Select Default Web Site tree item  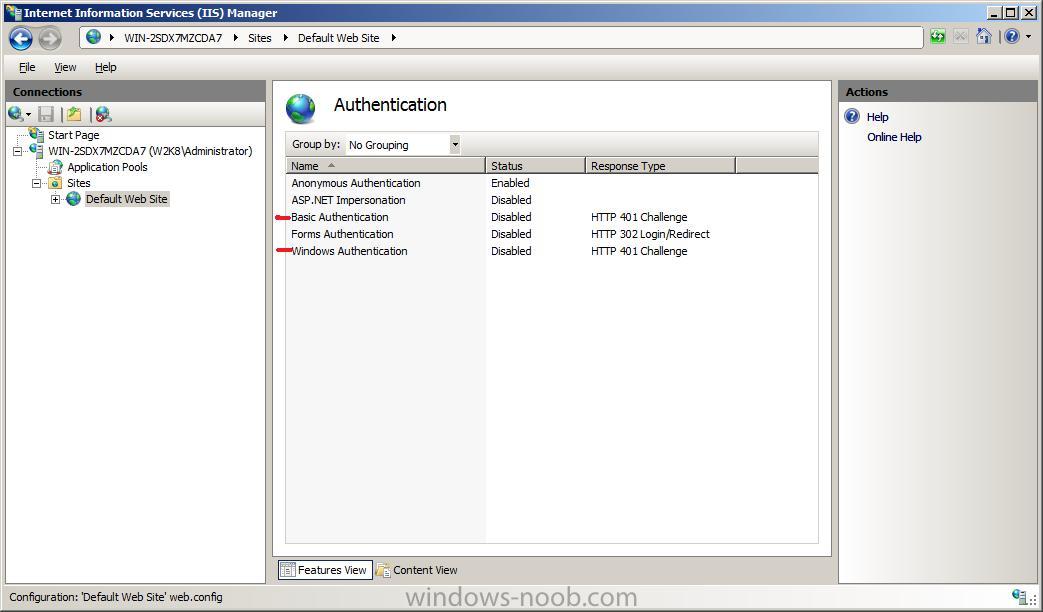(x=126, y=199)
